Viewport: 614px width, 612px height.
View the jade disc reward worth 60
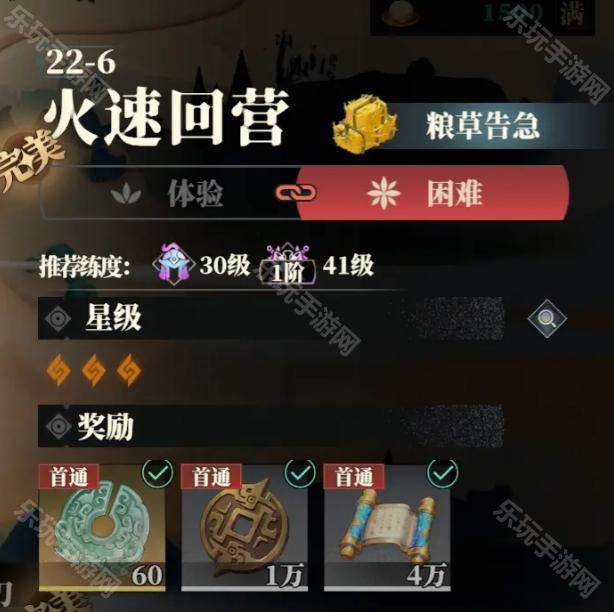[x=102, y=528]
